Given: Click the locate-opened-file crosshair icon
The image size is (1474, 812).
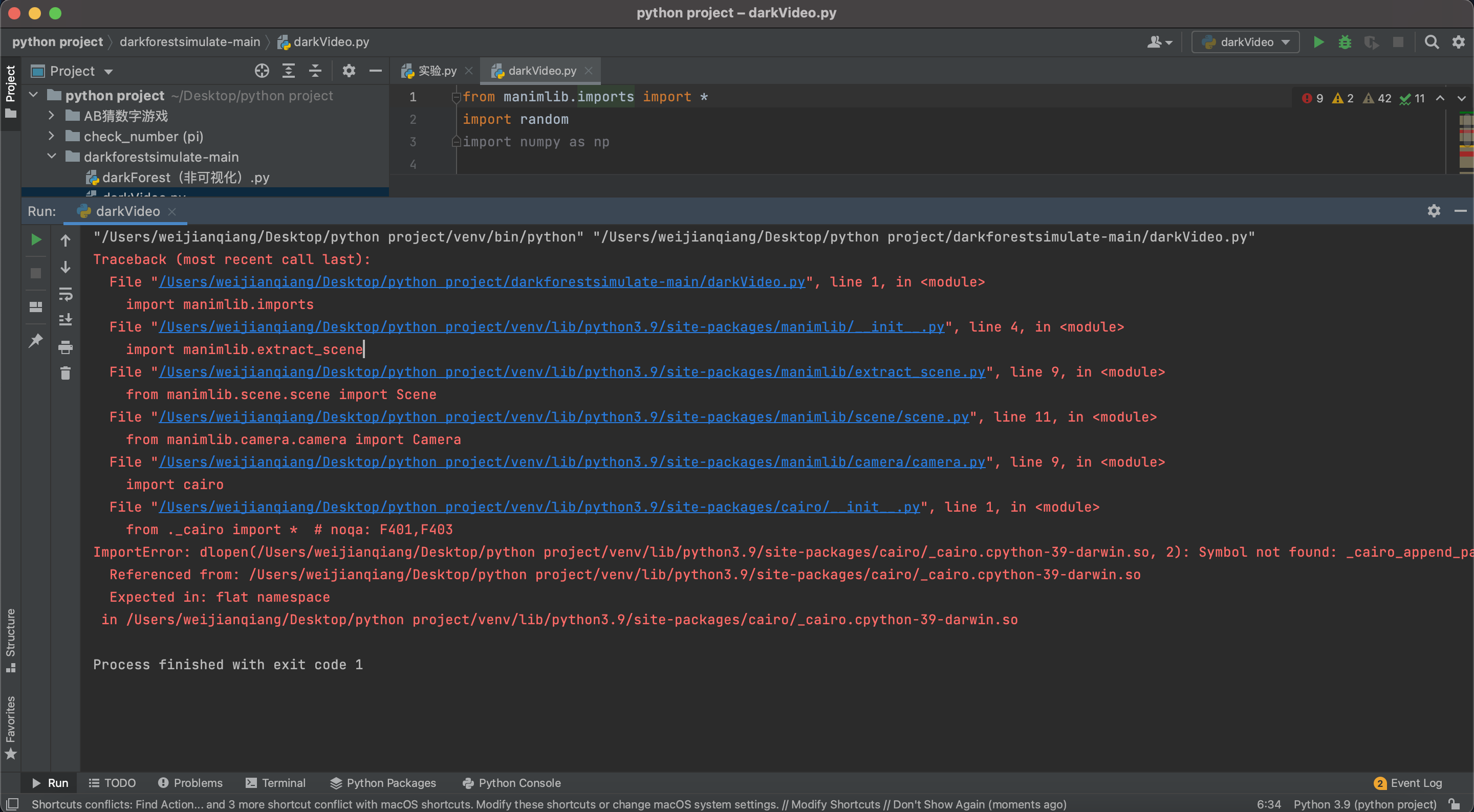Looking at the screenshot, I should pos(262,71).
